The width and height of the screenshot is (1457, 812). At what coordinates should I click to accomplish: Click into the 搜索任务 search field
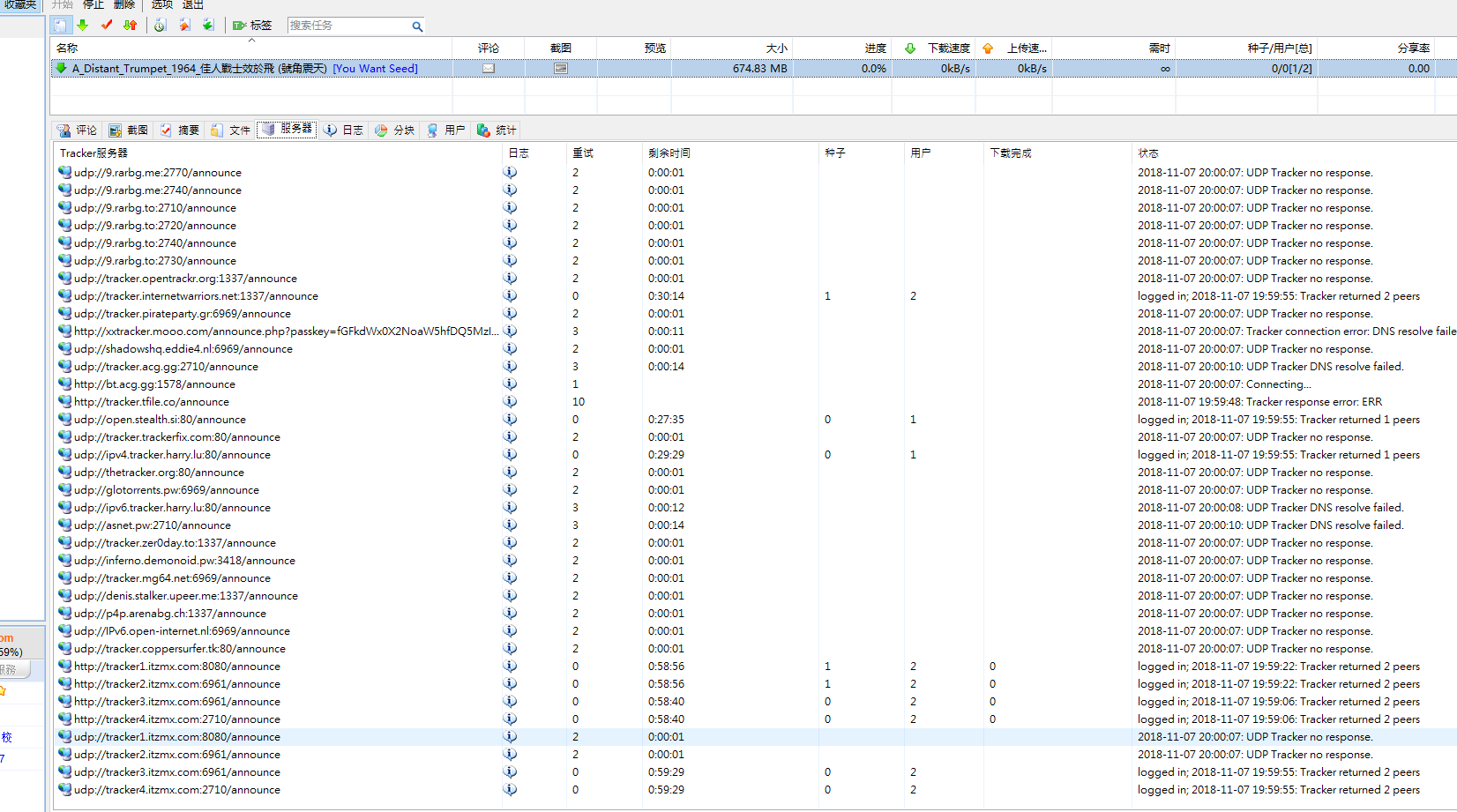348,26
